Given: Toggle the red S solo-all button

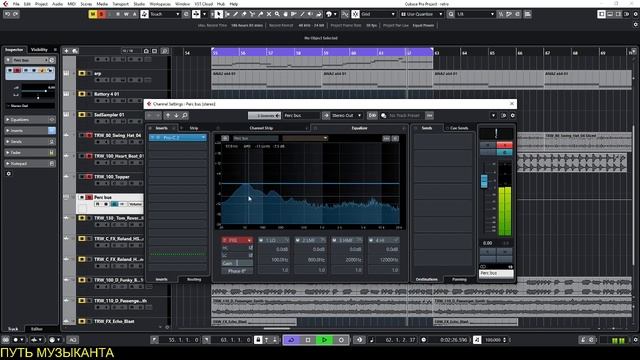Looking at the screenshot, I should pos(101,14).
